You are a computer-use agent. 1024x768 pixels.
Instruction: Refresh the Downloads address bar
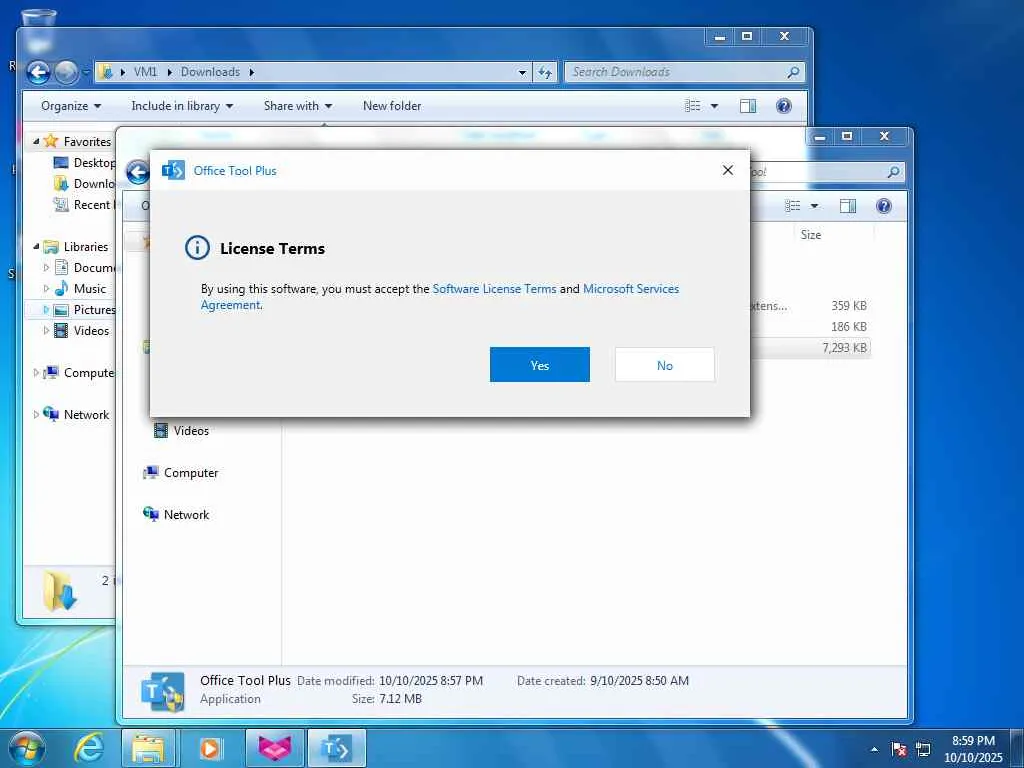[545, 72]
